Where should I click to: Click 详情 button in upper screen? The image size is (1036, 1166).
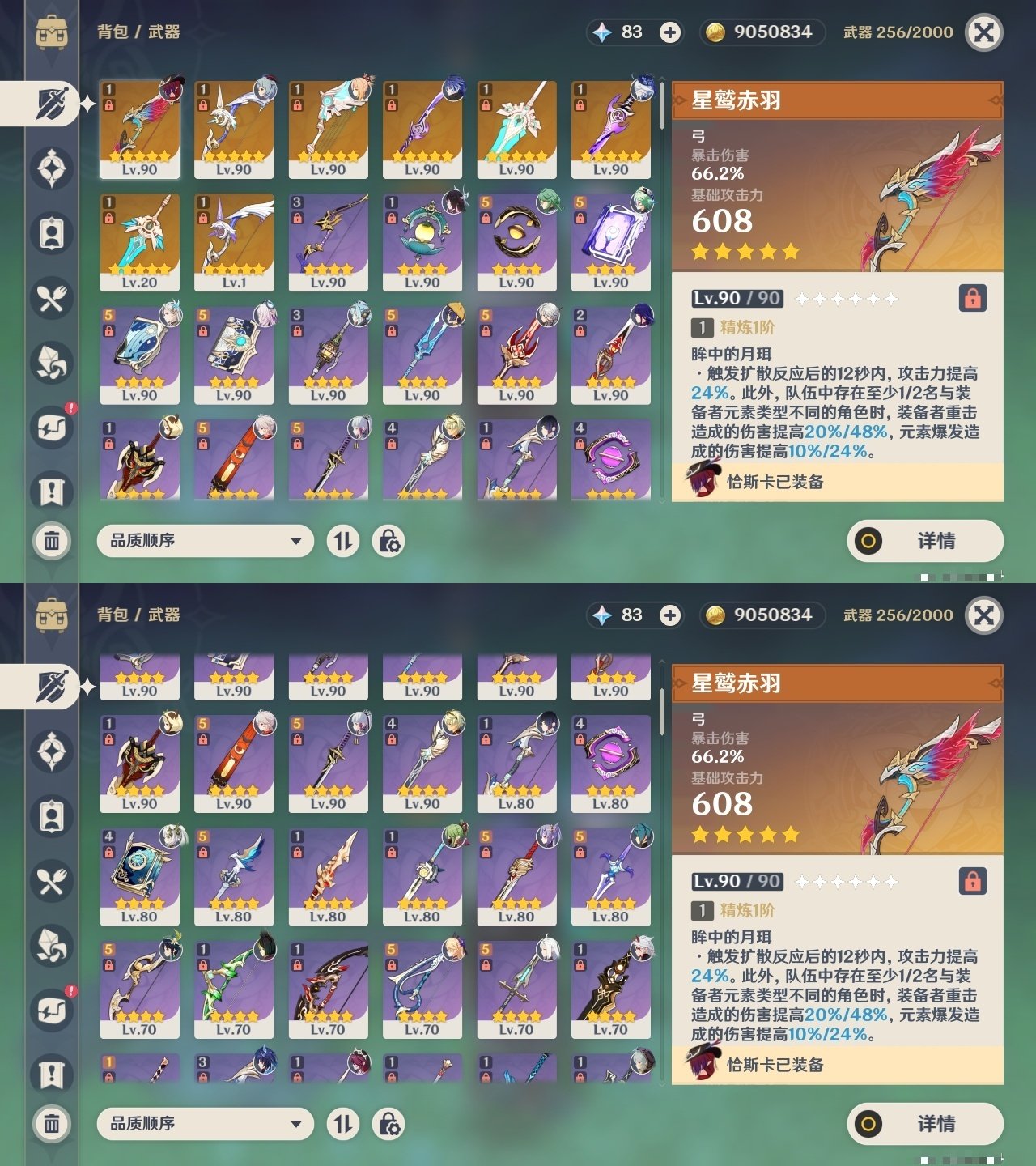tap(925, 541)
